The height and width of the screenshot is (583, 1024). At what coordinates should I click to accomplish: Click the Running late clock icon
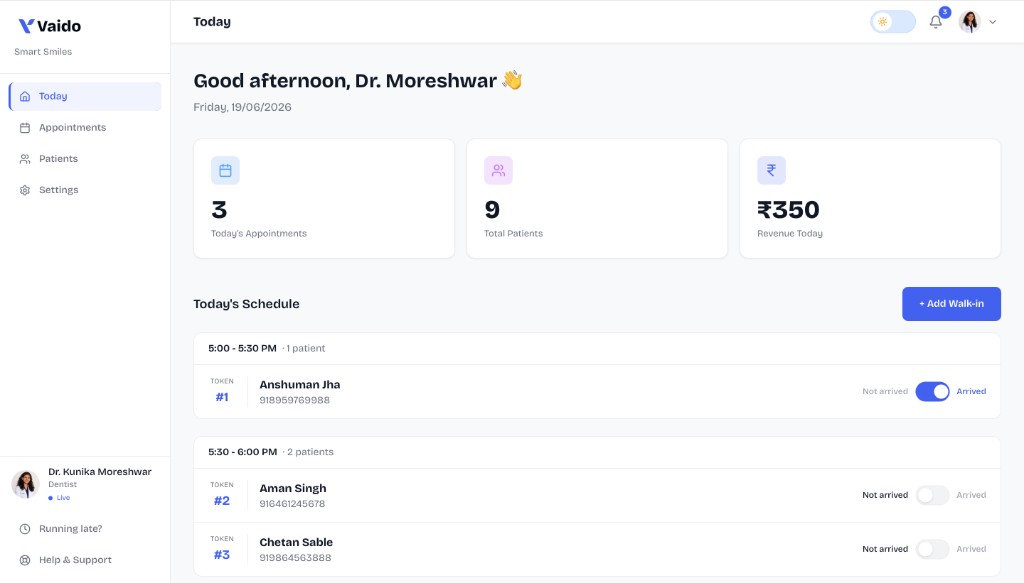(x=25, y=529)
